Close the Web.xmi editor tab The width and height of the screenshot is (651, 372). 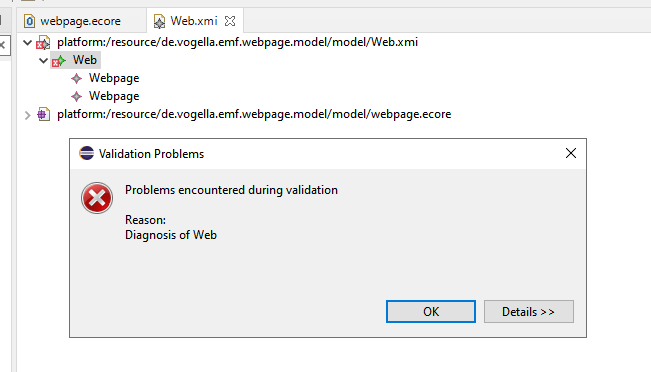click(230, 21)
